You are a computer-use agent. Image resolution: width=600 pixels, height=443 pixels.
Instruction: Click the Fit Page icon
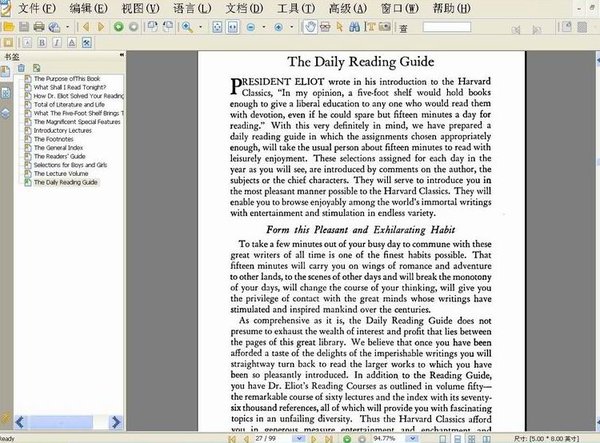217,27
